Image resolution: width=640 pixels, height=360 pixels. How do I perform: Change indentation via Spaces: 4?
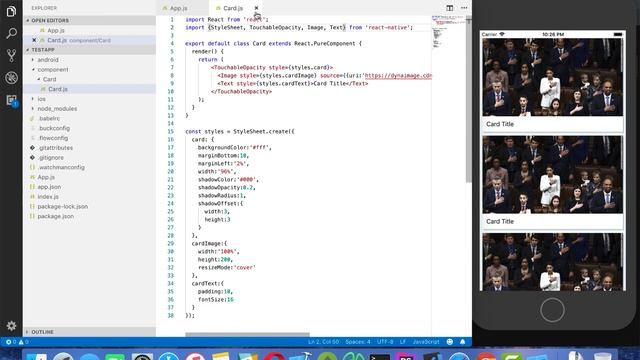[358, 342]
